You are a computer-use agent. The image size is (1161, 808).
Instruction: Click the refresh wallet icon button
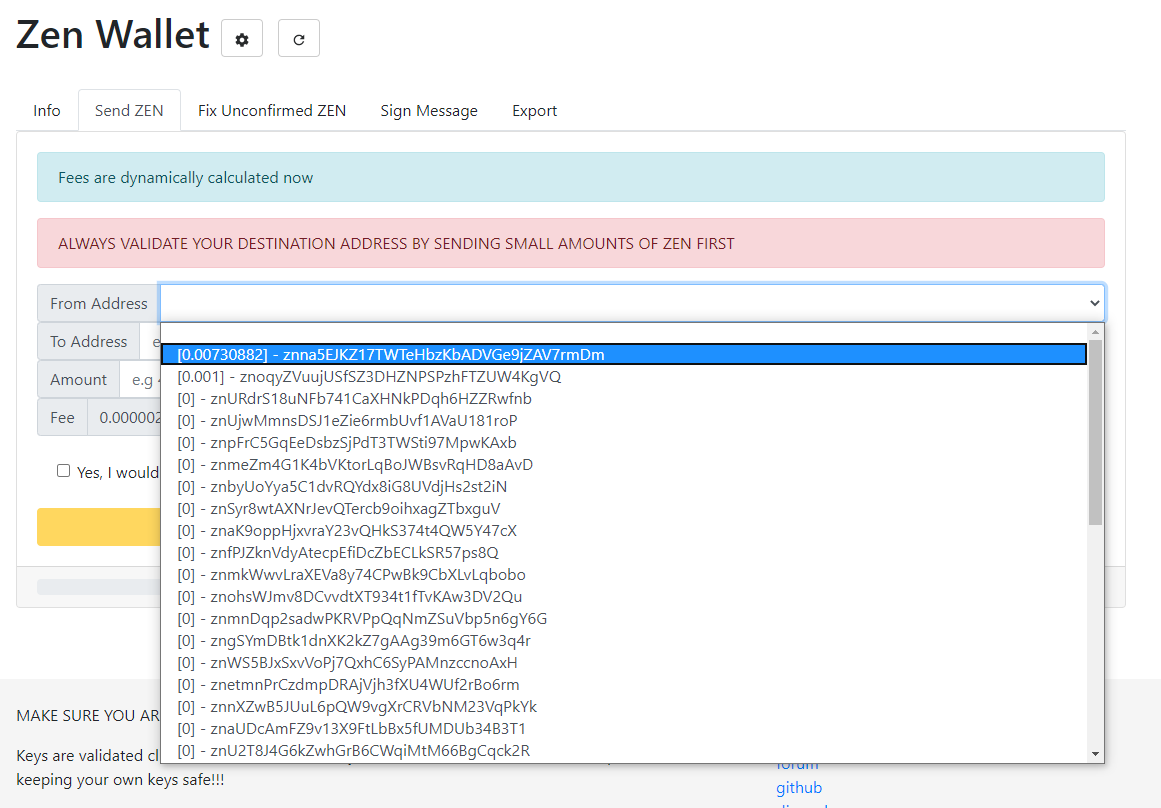[x=298, y=39]
